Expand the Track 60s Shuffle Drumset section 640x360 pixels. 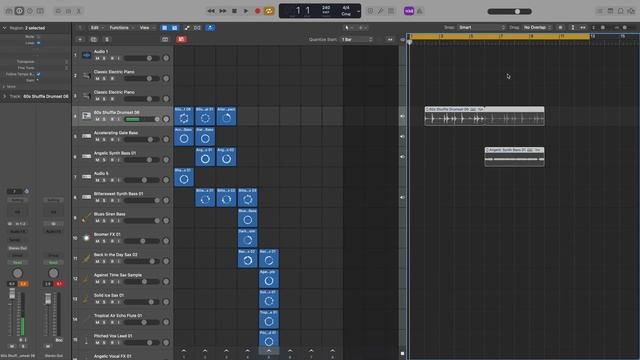[x=4, y=96]
